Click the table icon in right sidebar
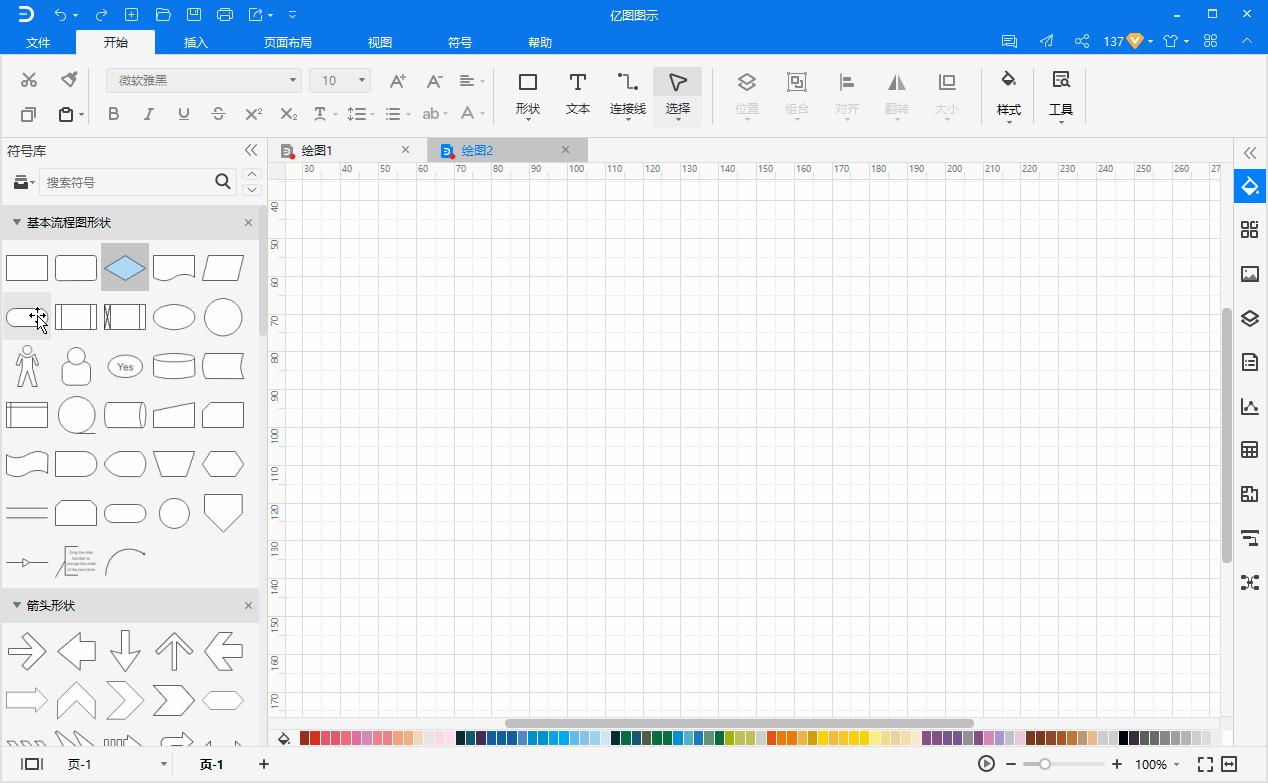 [x=1249, y=450]
